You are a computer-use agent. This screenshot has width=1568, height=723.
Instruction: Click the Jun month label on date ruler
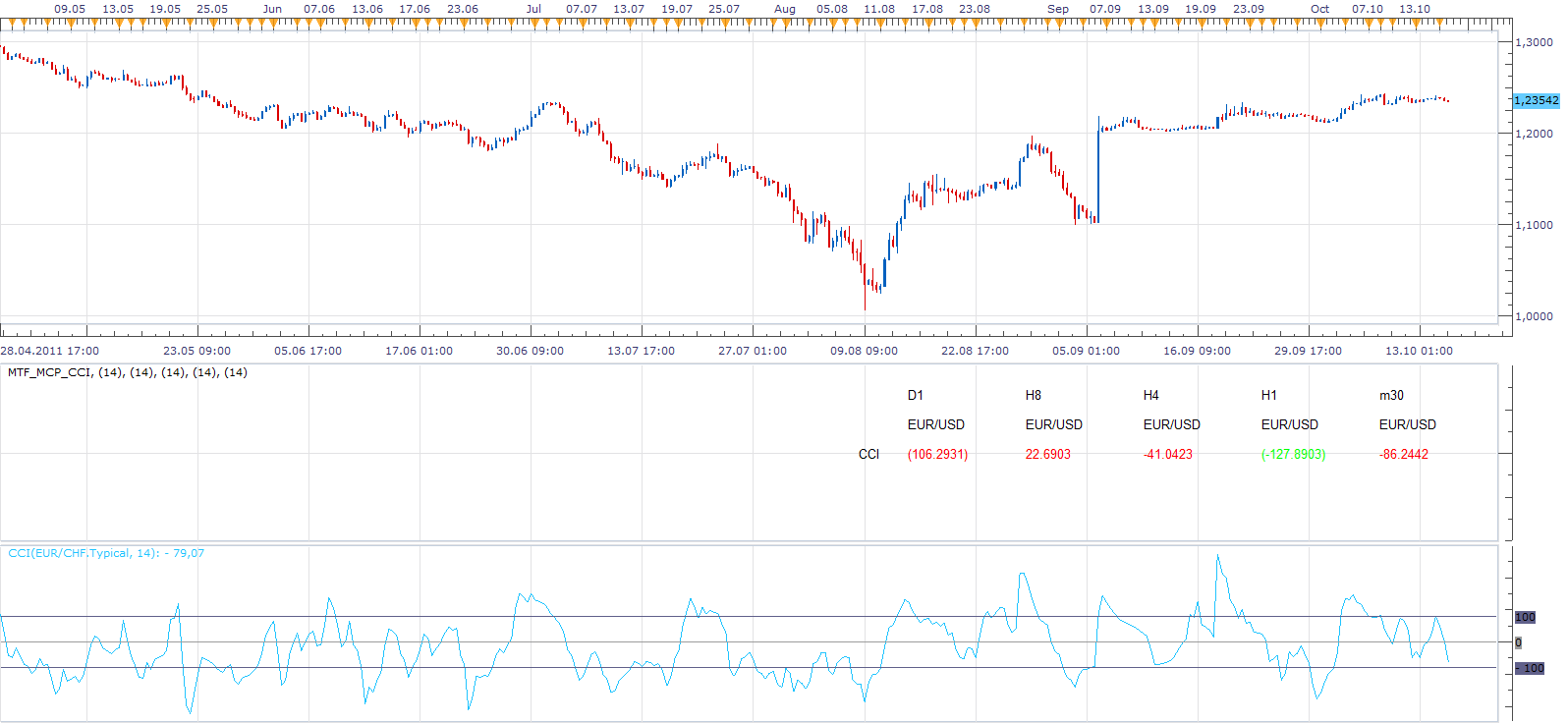[273, 9]
